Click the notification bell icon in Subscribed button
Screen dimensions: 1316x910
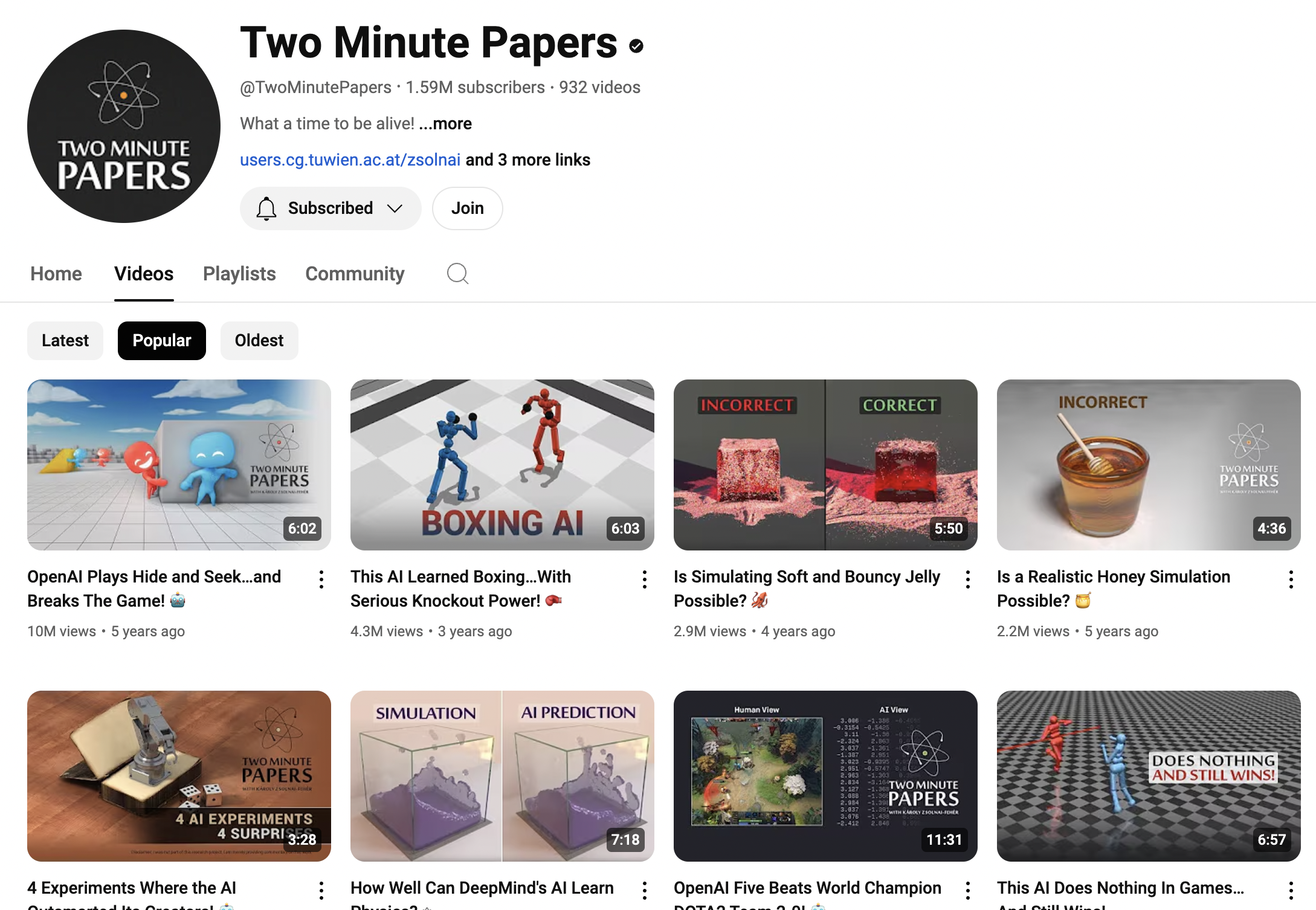(266, 208)
